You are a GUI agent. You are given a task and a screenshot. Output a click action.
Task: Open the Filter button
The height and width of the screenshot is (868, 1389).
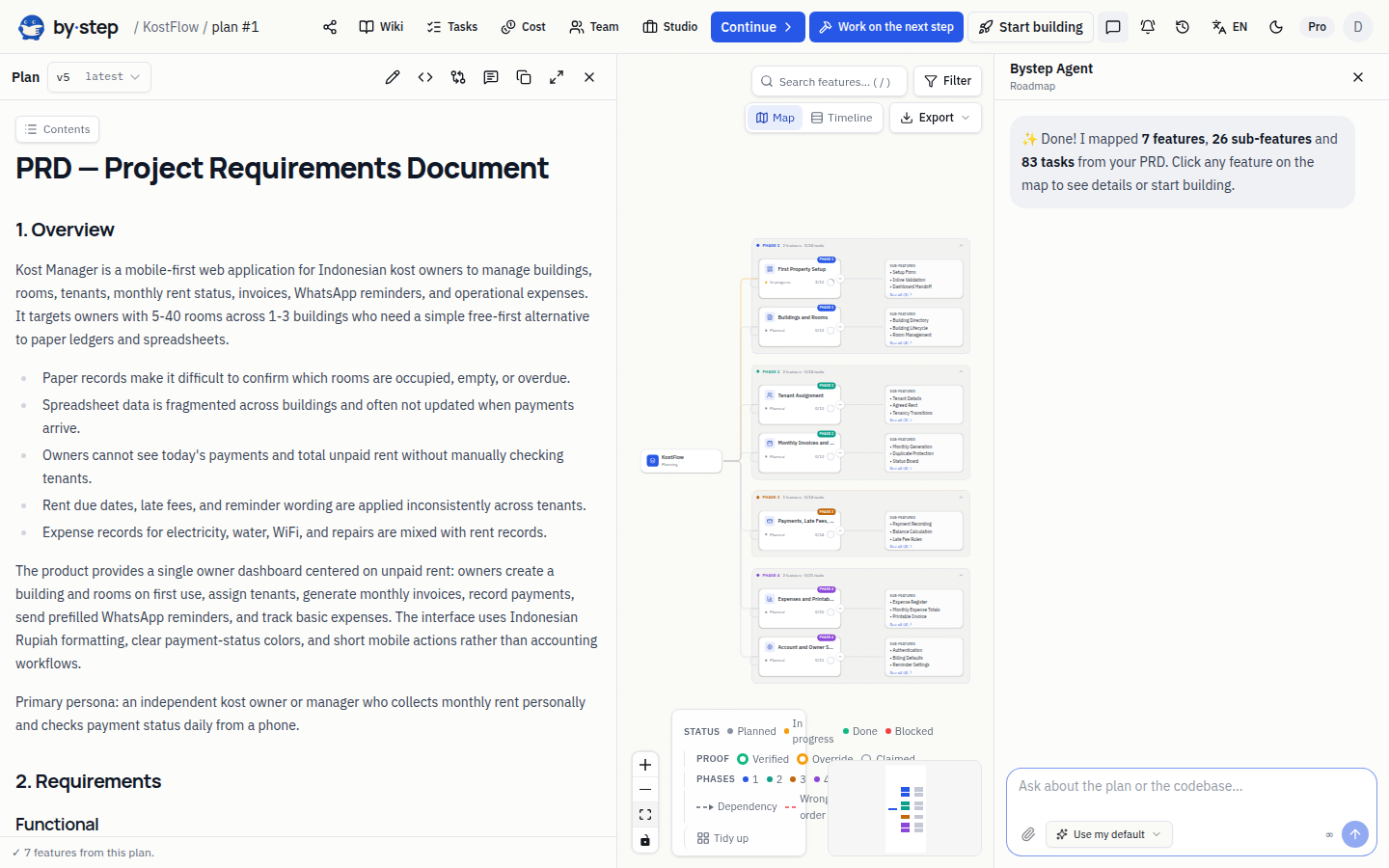click(947, 81)
